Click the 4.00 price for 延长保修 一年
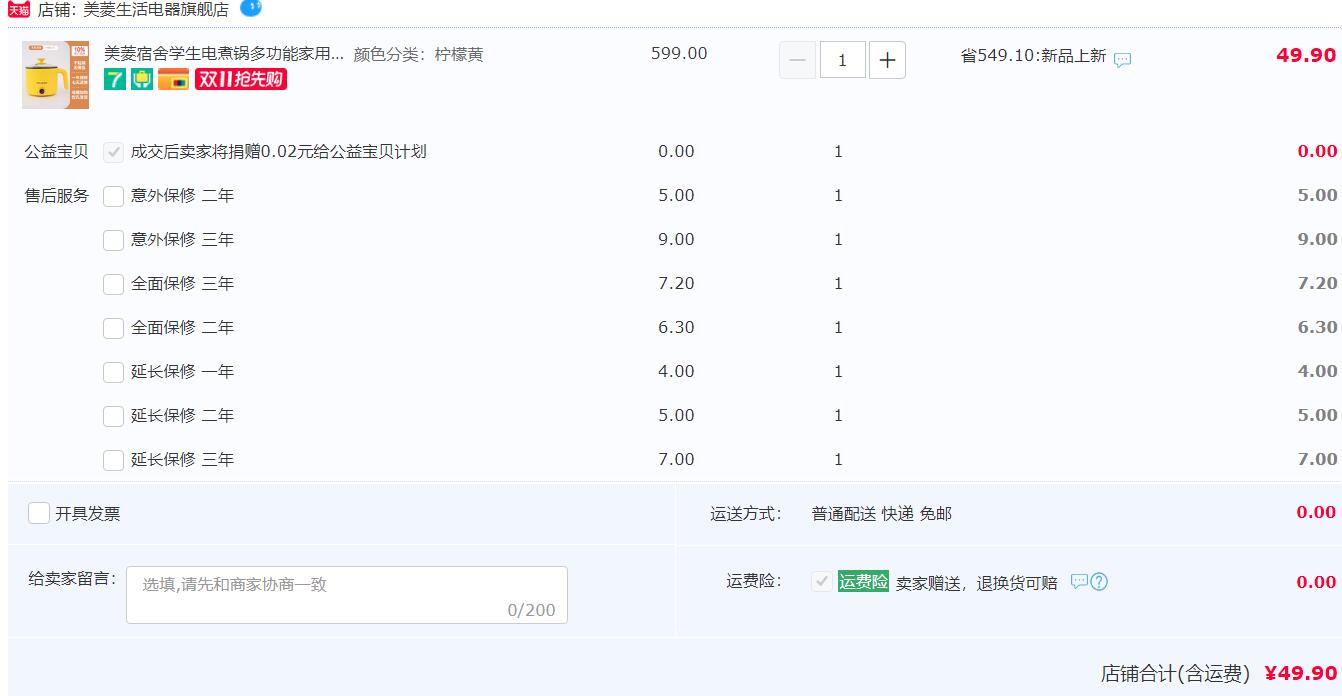This screenshot has height=696, width=1342. 676,372
